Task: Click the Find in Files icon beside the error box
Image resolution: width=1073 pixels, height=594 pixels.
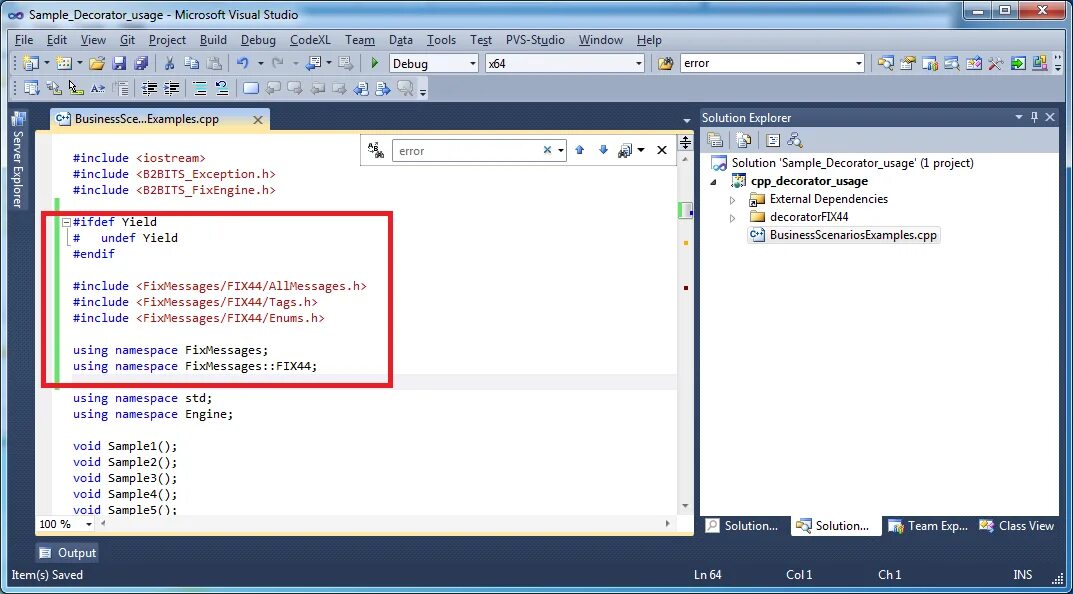Action: pos(665,64)
